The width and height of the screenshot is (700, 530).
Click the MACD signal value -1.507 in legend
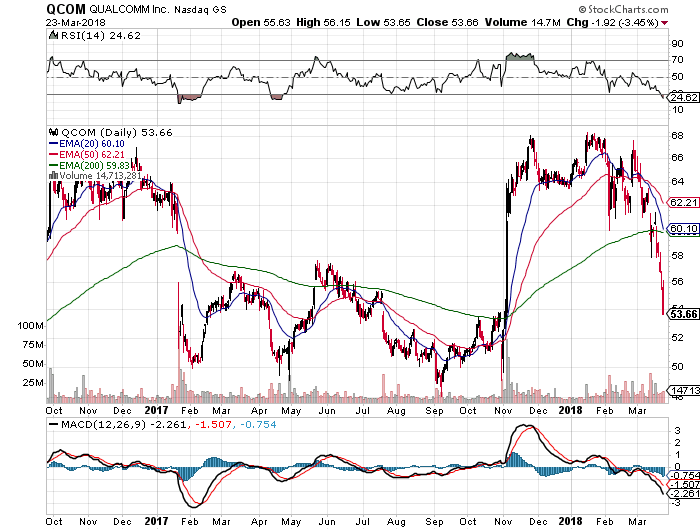[x=216, y=424]
